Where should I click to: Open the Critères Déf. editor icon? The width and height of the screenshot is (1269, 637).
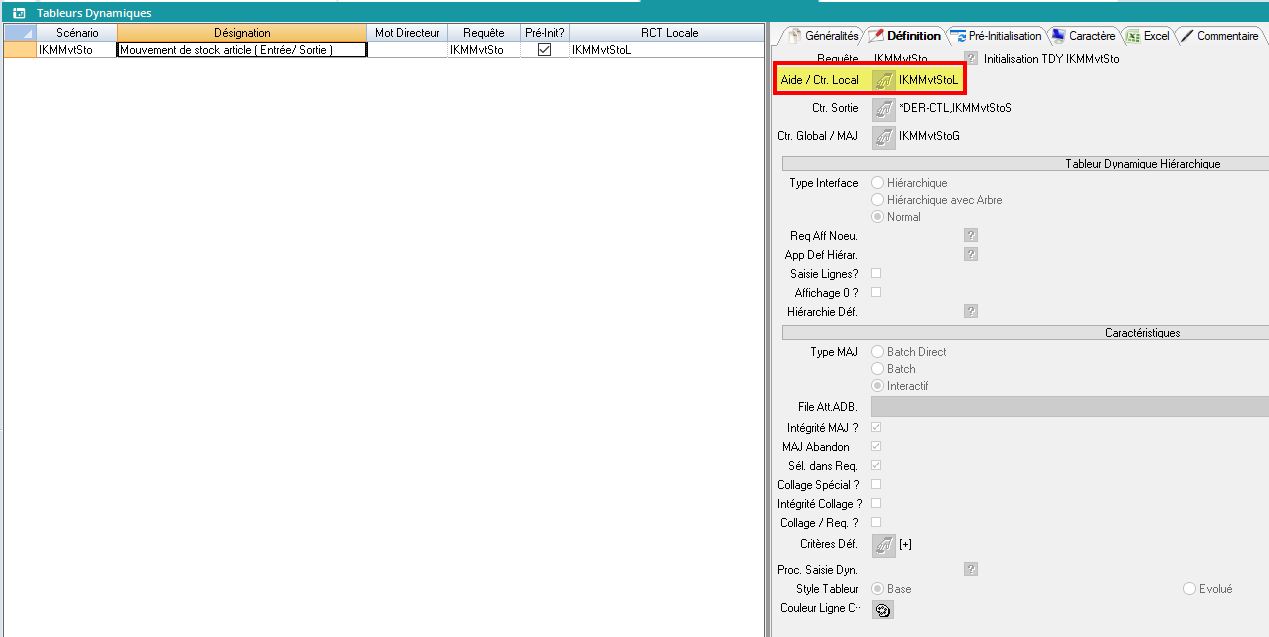pos(883,544)
